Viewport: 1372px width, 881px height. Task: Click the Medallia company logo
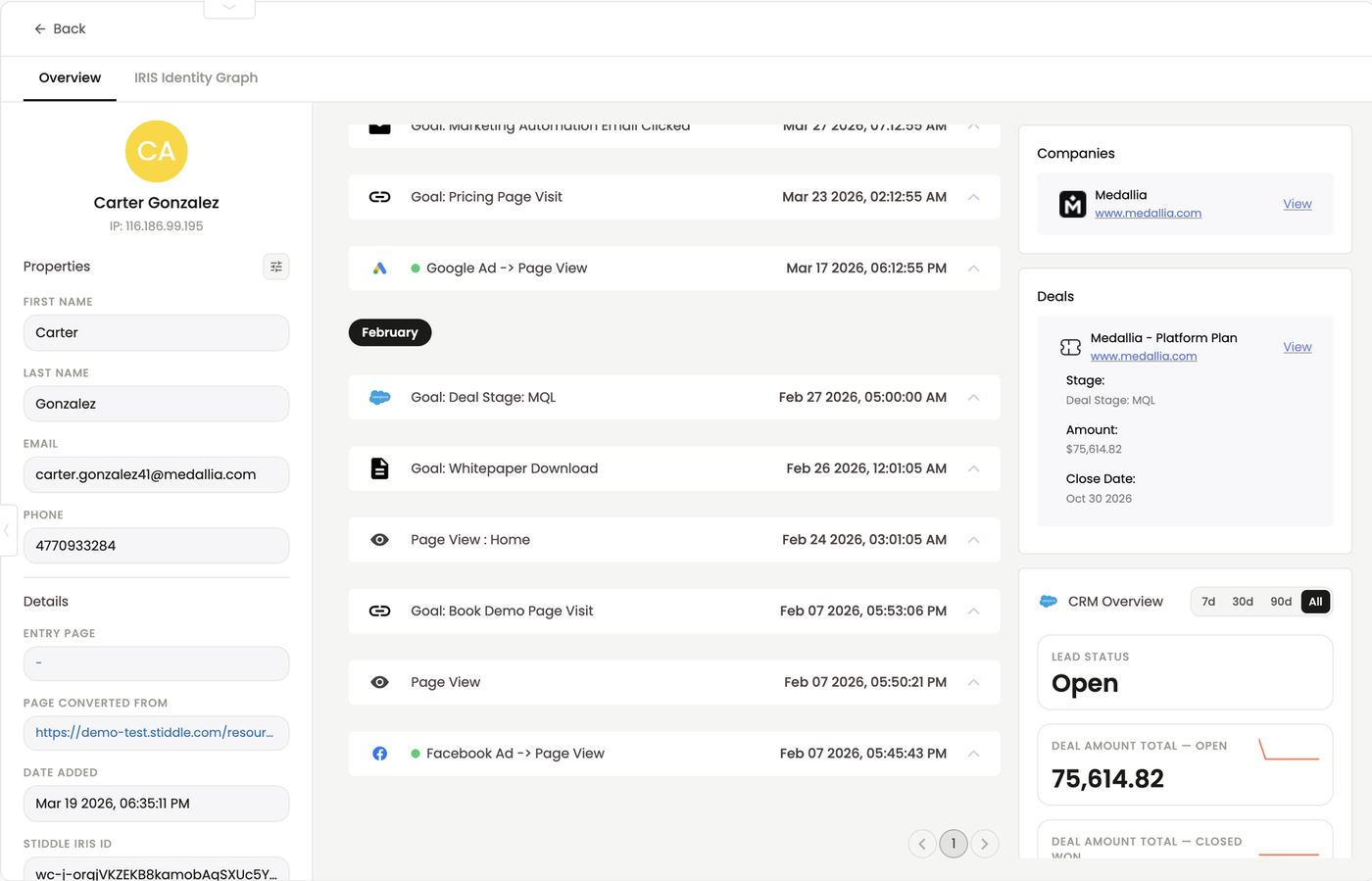tap(1073, 204)
